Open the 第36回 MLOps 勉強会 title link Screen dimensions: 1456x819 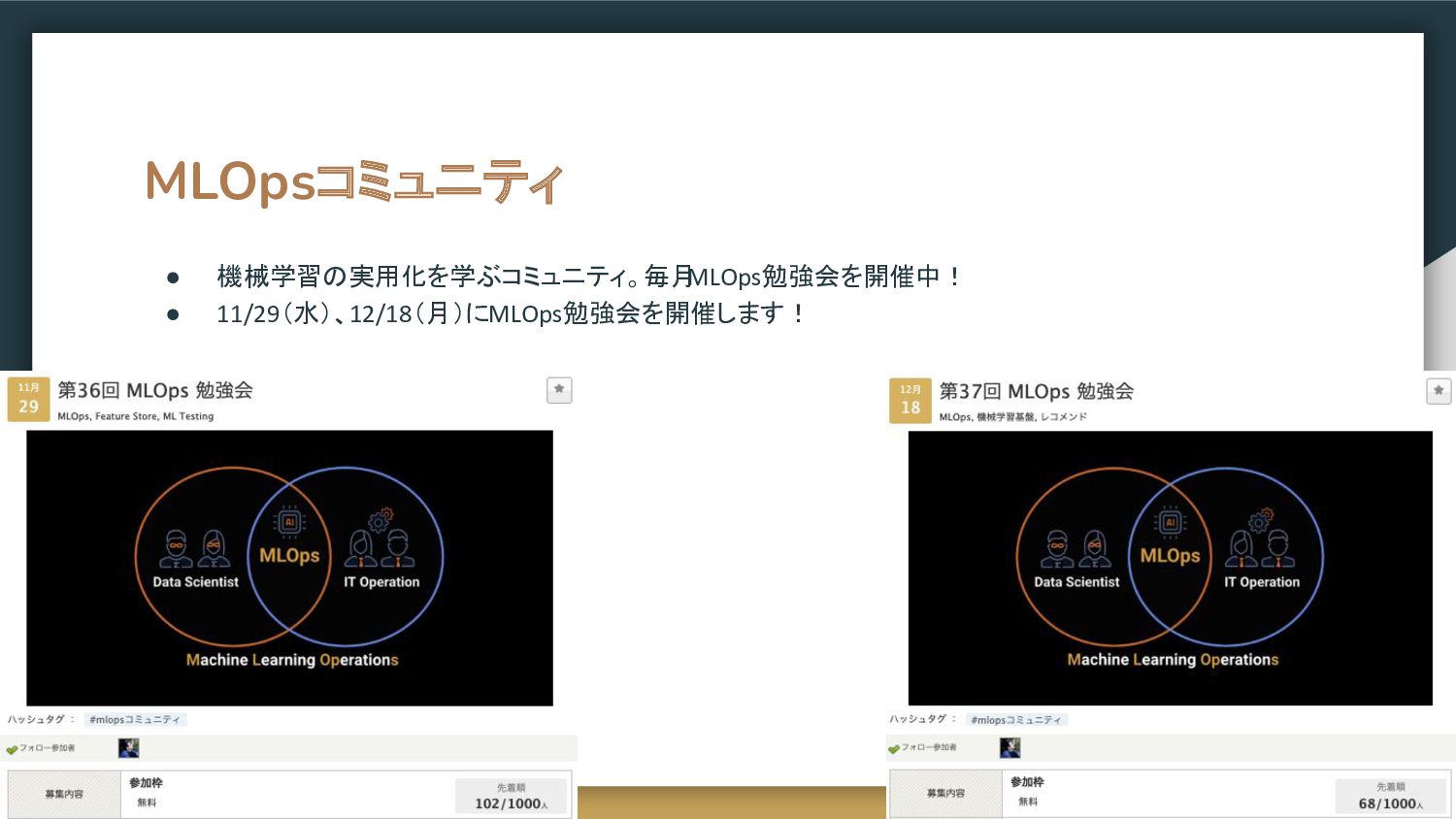[155, 390]
